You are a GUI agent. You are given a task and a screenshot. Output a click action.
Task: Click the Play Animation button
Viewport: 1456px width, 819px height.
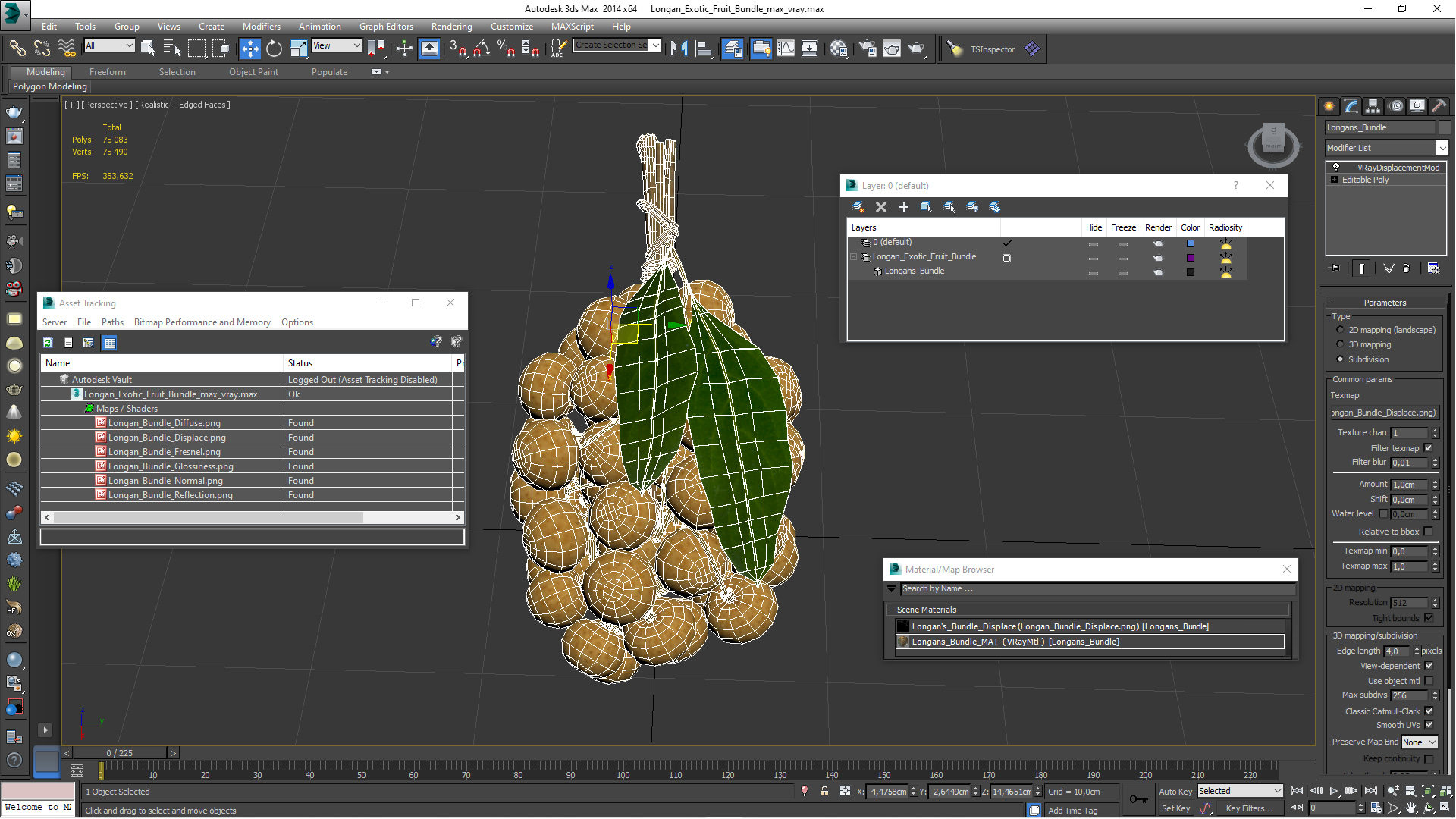coord(1334,791)
